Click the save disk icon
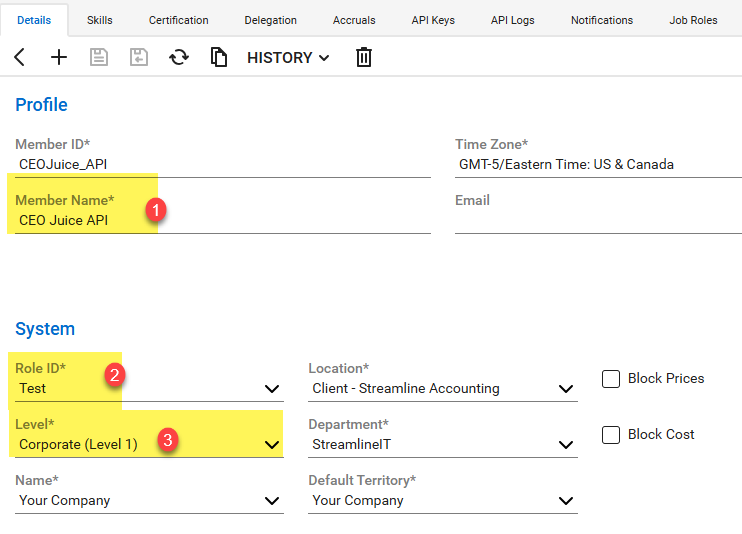The width and height of the screenshot is (742, 534). click(98, 57)
